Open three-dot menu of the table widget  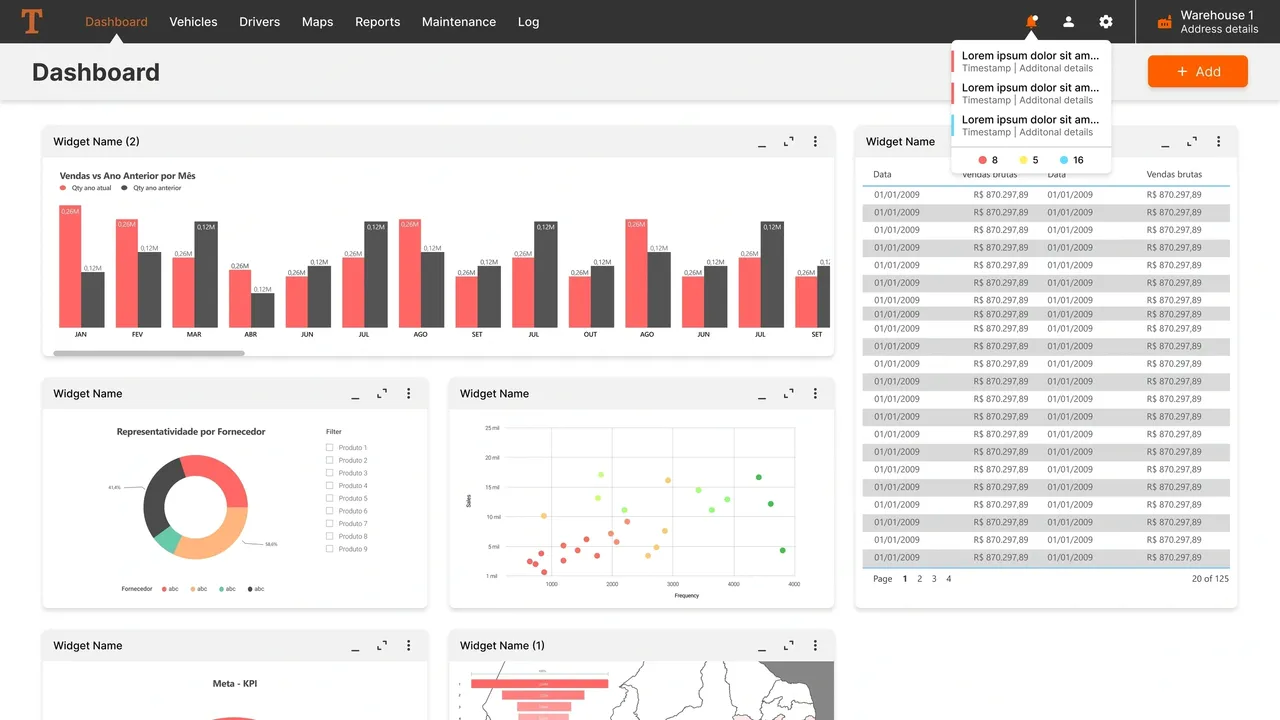(x=1218, y=142)
